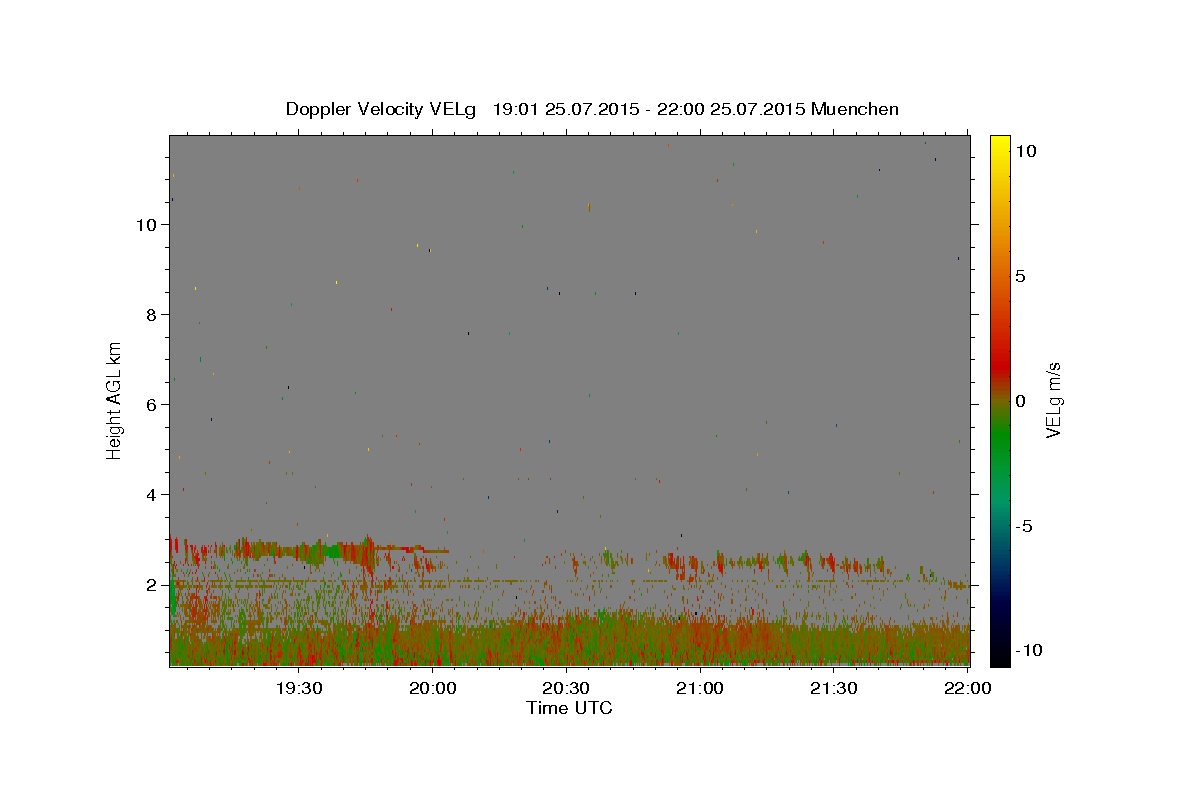Viewport: 1200px width, 800px height.
Task: Click the start time '19:01 25.07.2015' in title
Action: [564, 109]
